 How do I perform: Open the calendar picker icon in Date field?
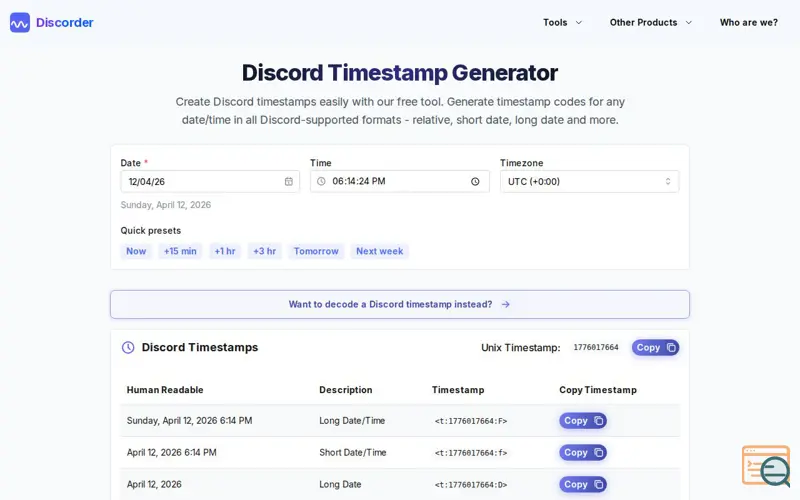click(289, 182)
